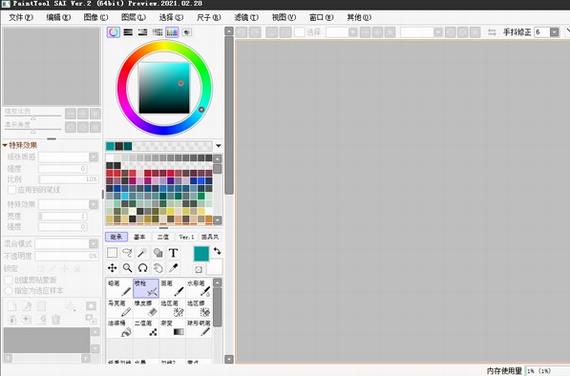Toggle the RGB slider panel
Image resolution: width=570 pixels, height=376 pixels.
pyautogui.click(x=128, y=32)
